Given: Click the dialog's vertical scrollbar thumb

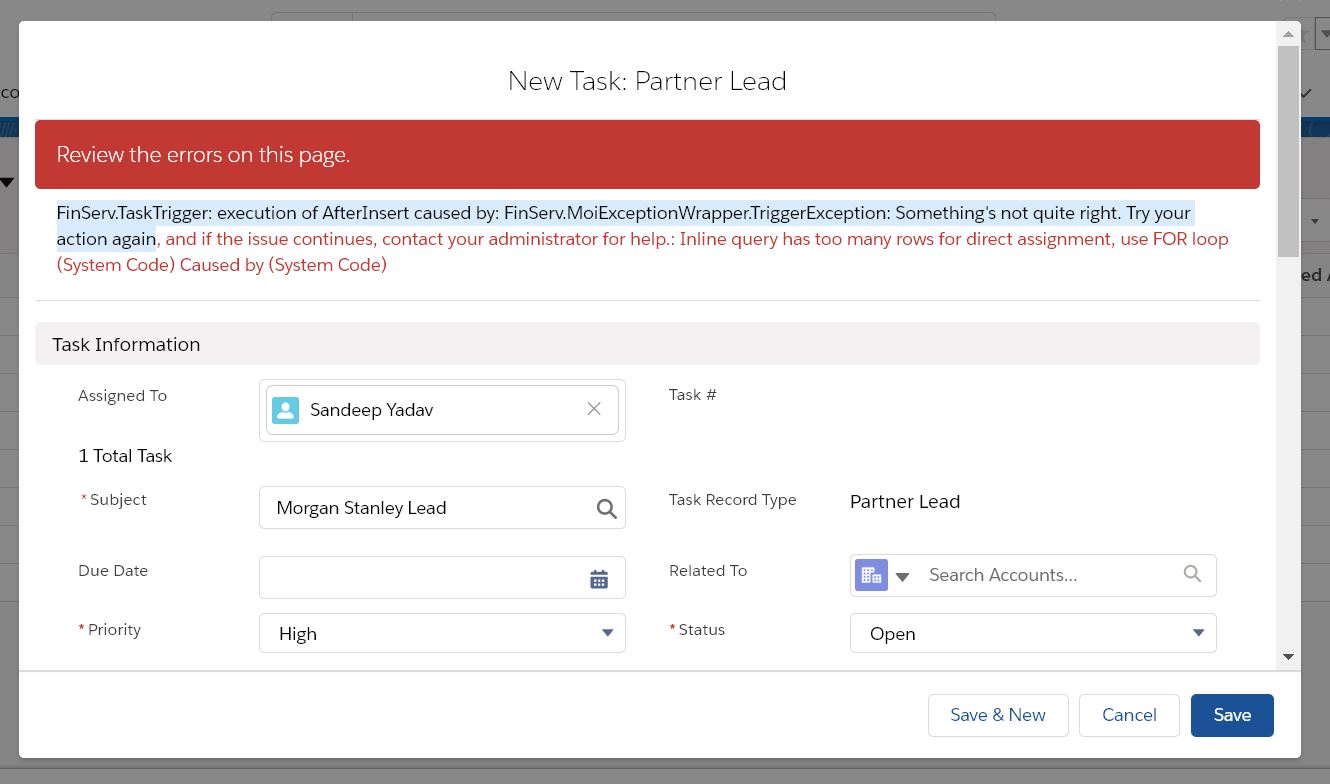Looking at the screenshot, I should 1288,150.
